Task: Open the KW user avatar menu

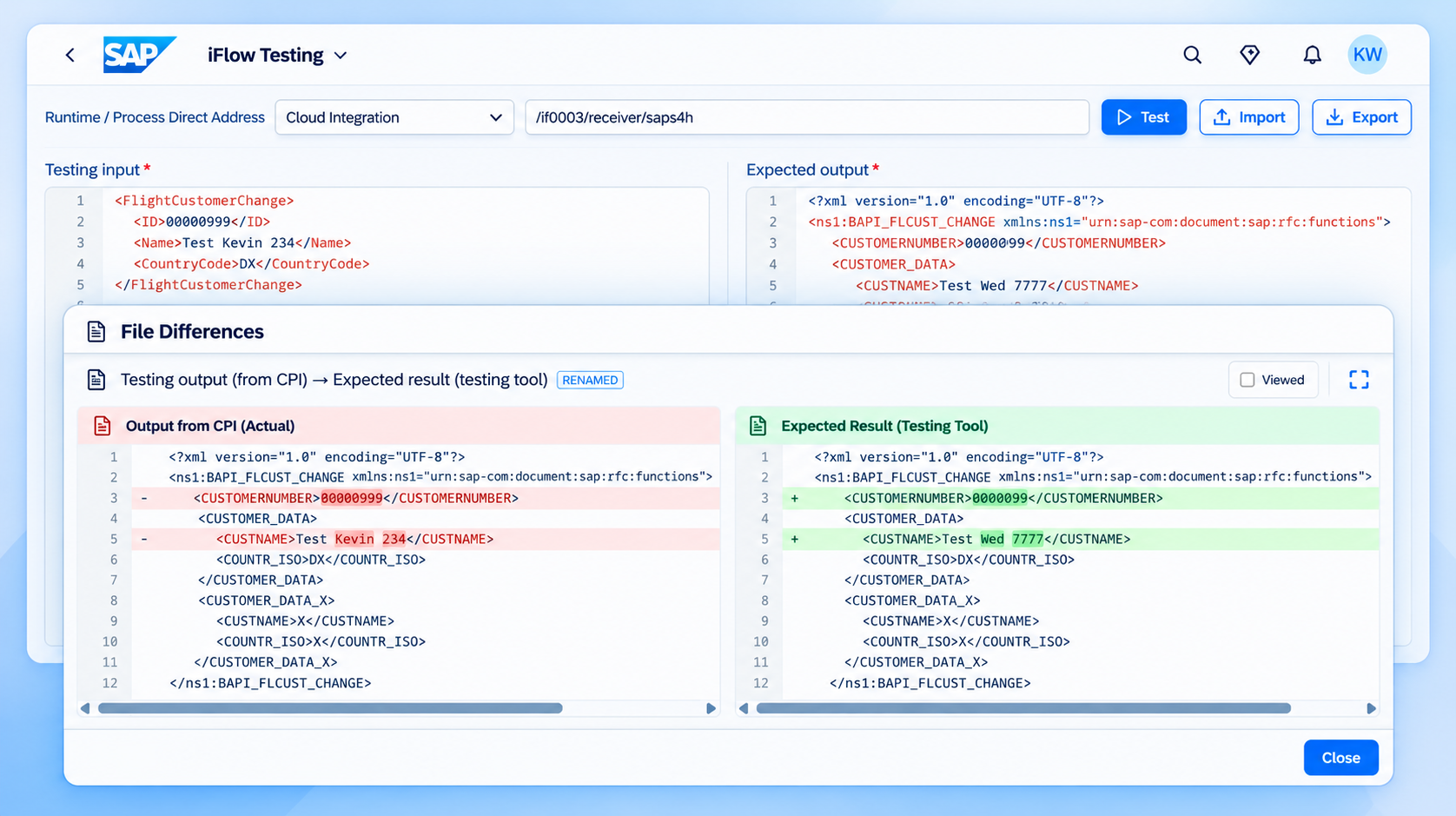Action: [x=1367, y=55]
